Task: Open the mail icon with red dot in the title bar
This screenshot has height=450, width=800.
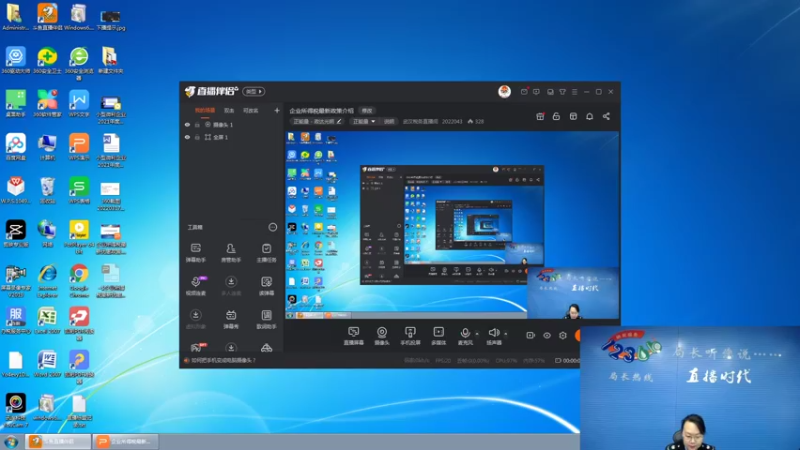Action: pyautogui.click(x=524, y=92)
